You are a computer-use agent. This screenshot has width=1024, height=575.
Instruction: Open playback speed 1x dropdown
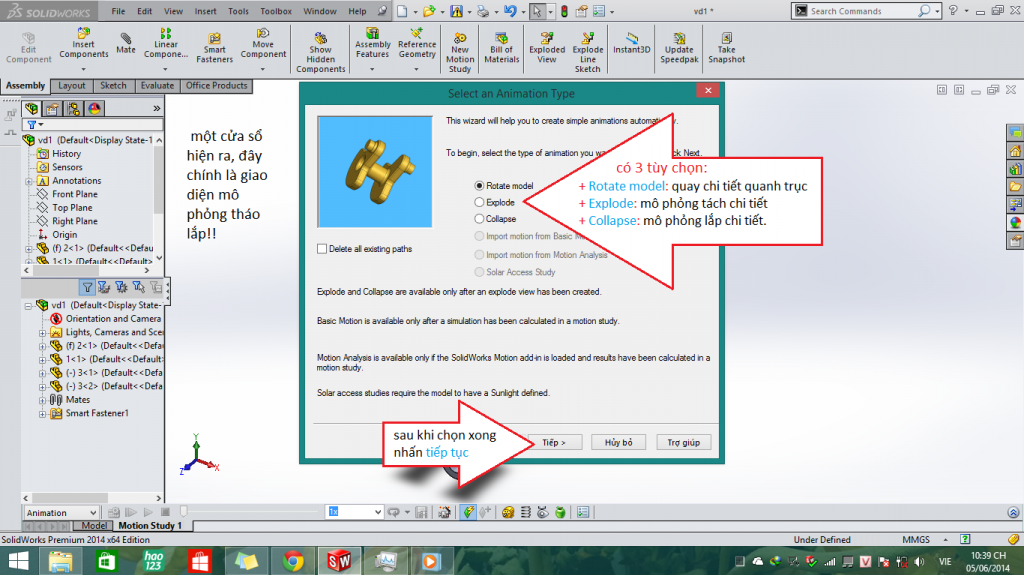tap(354, 512)
